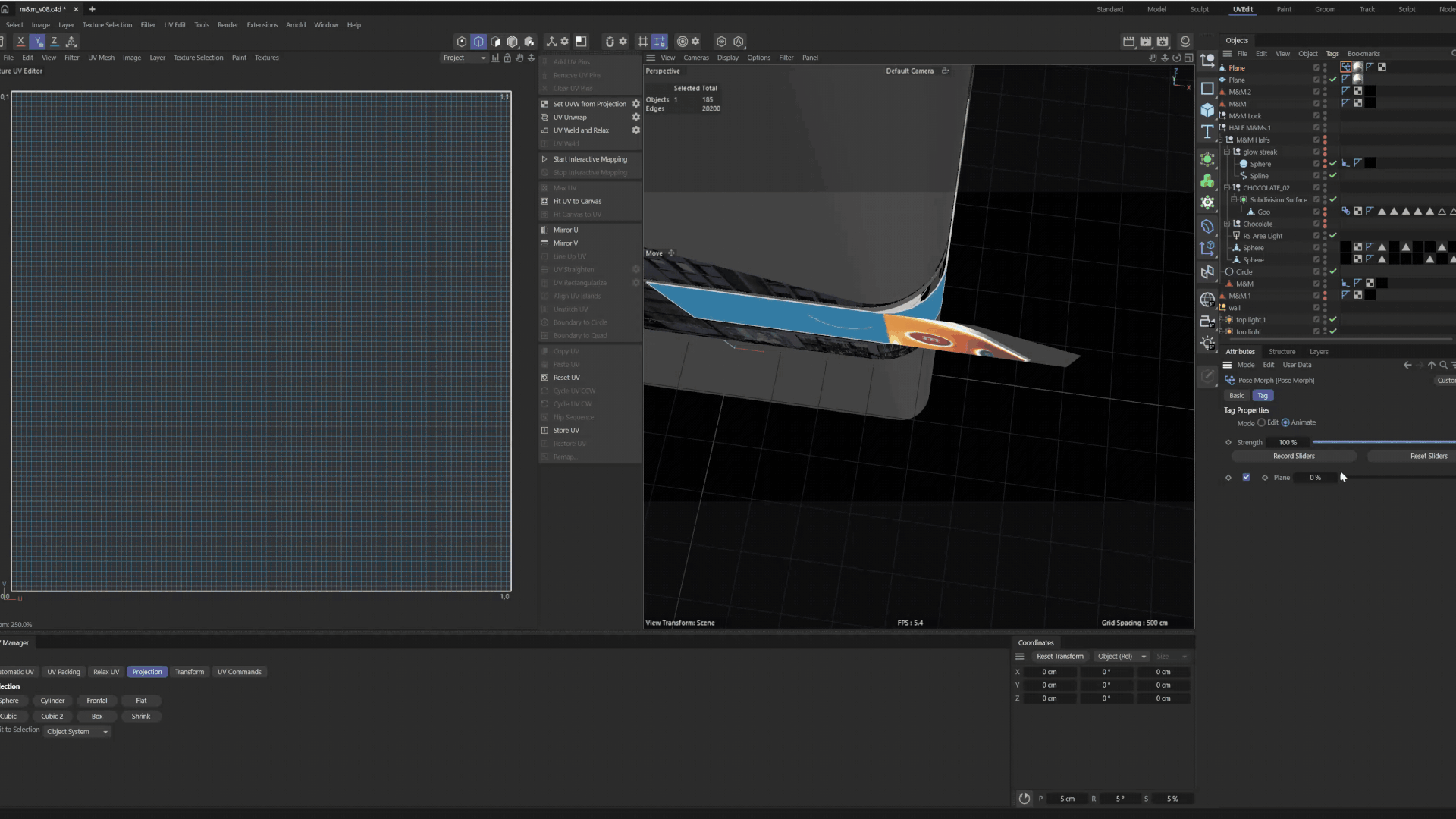Open the Object System dropdown

(x=77, y=732)
